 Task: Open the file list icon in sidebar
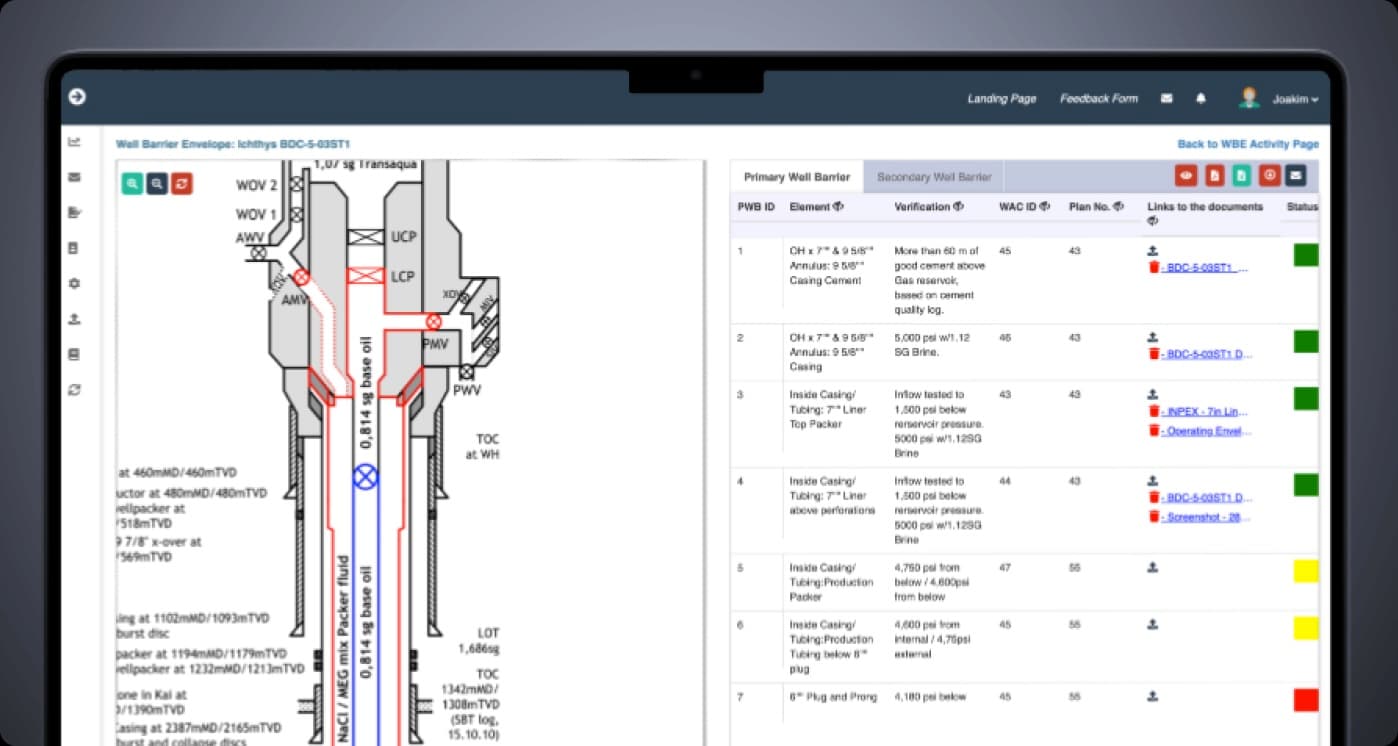[74, 248]
